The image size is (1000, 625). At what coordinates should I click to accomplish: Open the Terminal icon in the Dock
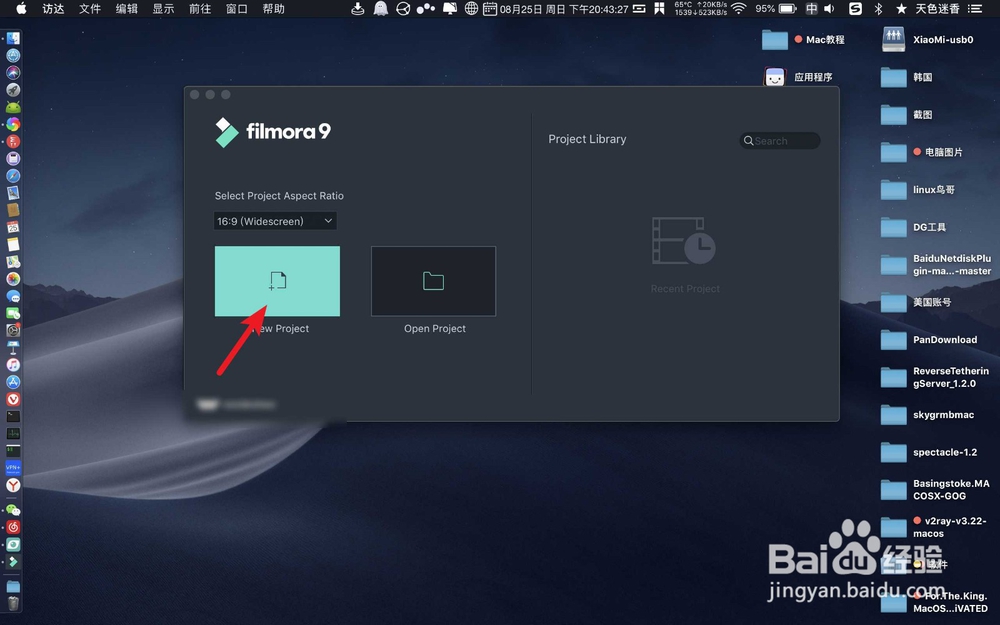(13, 416)
